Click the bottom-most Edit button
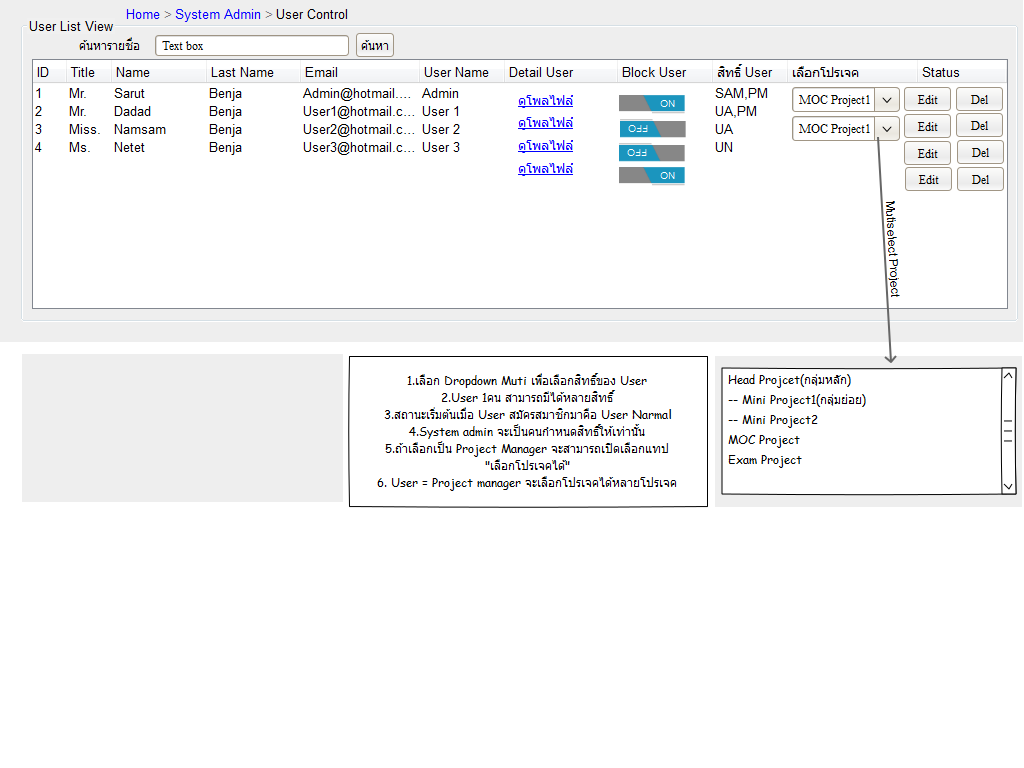This screenshot has width=1024, height=768. tap(928, 180)
